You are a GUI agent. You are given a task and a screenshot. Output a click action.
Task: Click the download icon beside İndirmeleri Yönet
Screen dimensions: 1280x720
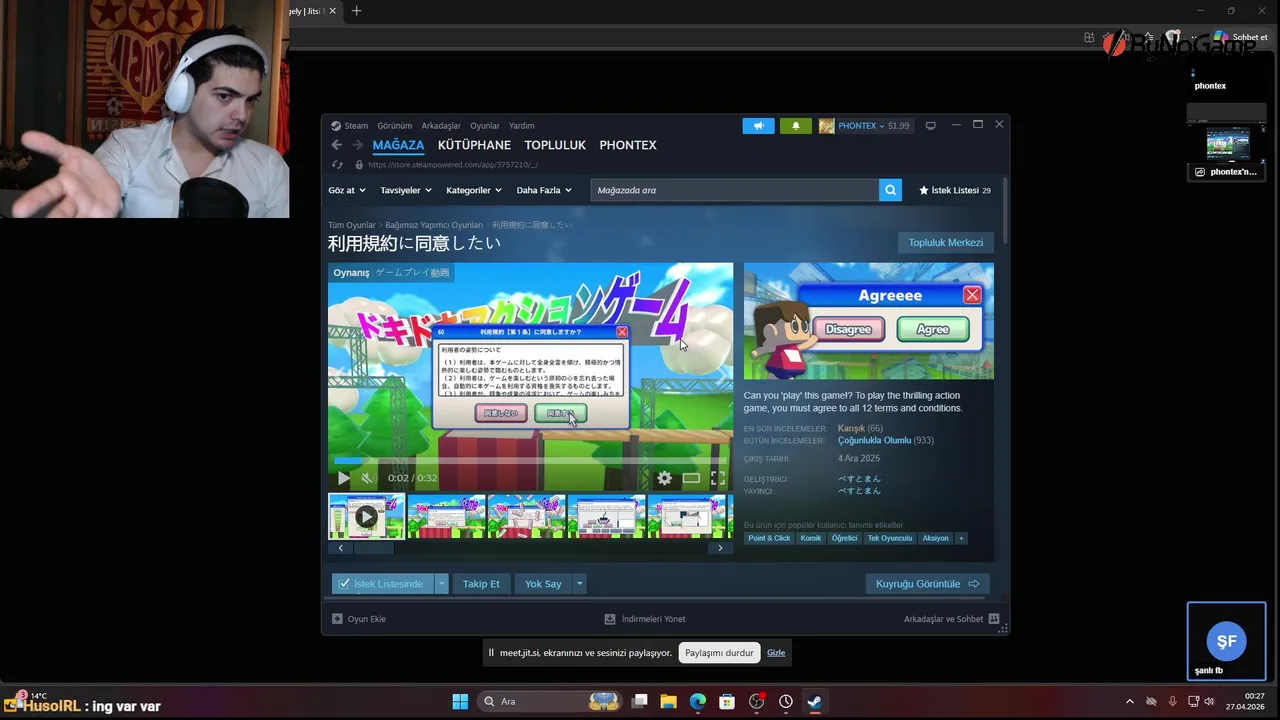point(610,619)
